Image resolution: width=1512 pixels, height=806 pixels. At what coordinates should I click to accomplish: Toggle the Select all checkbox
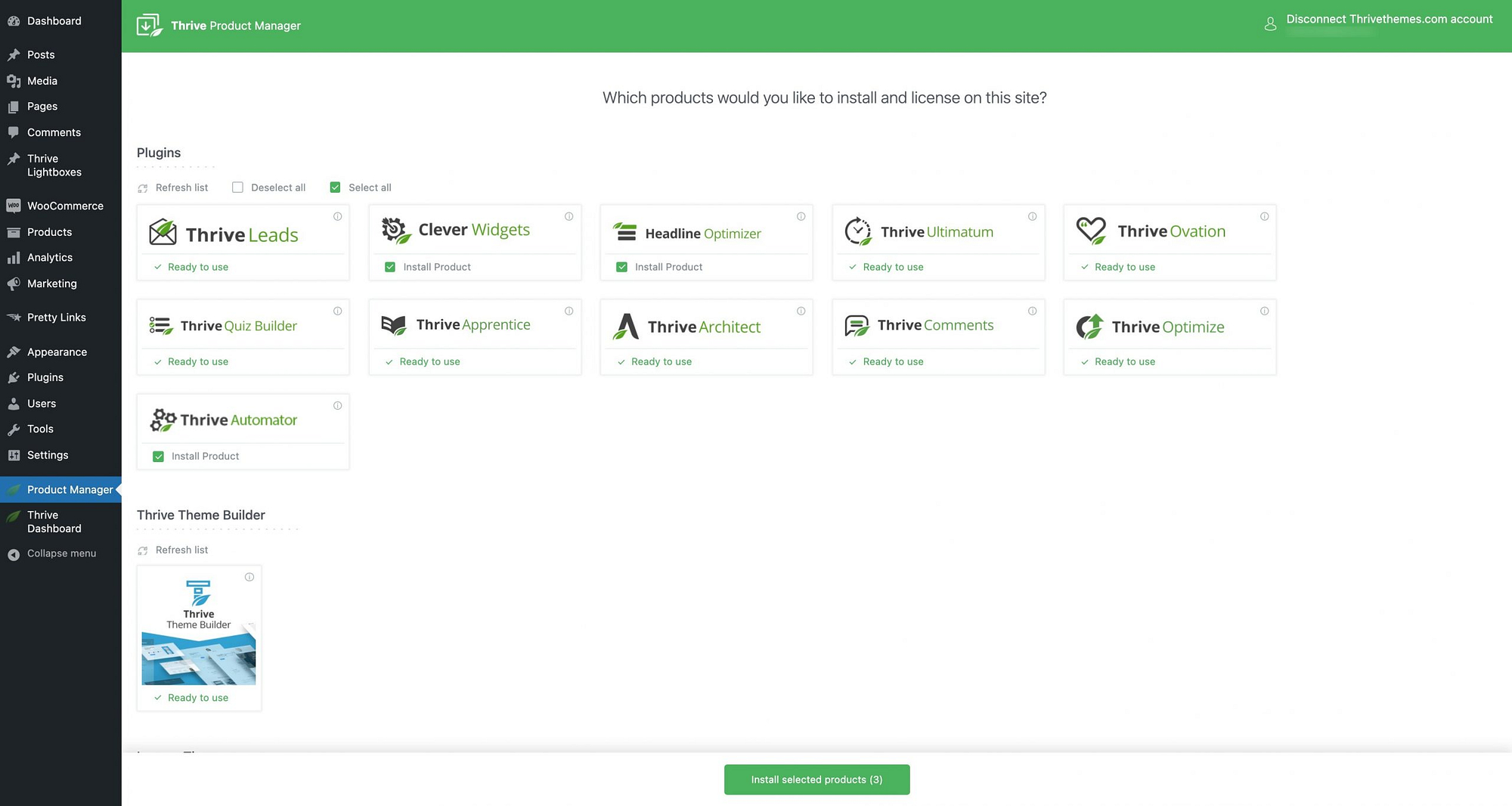click(335, 188)
